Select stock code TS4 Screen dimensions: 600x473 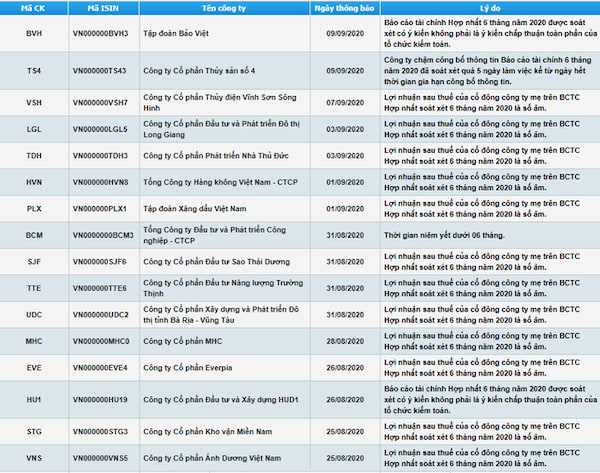pos(34,70)
